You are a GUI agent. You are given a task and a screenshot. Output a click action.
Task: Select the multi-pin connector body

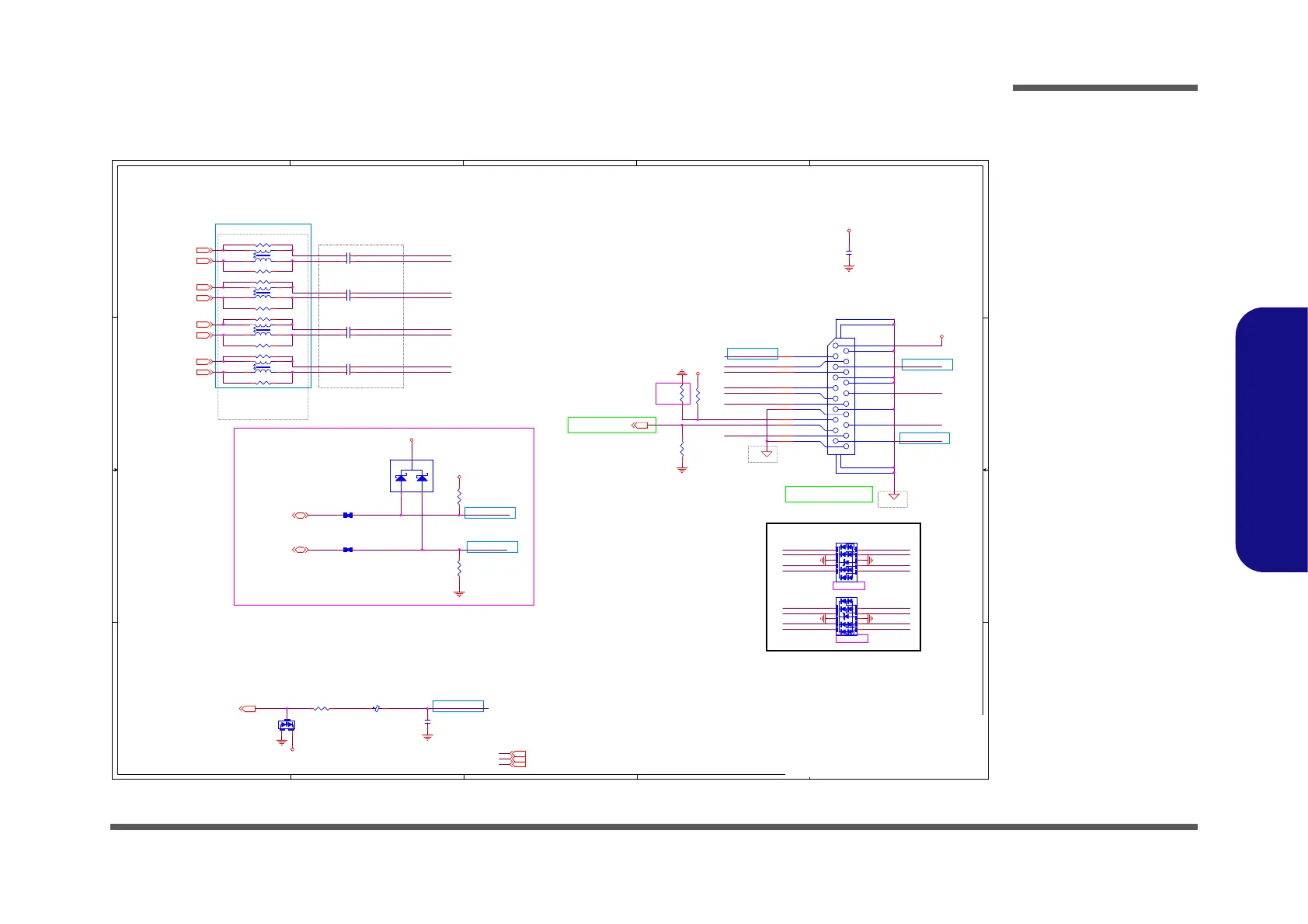point(841,396)
